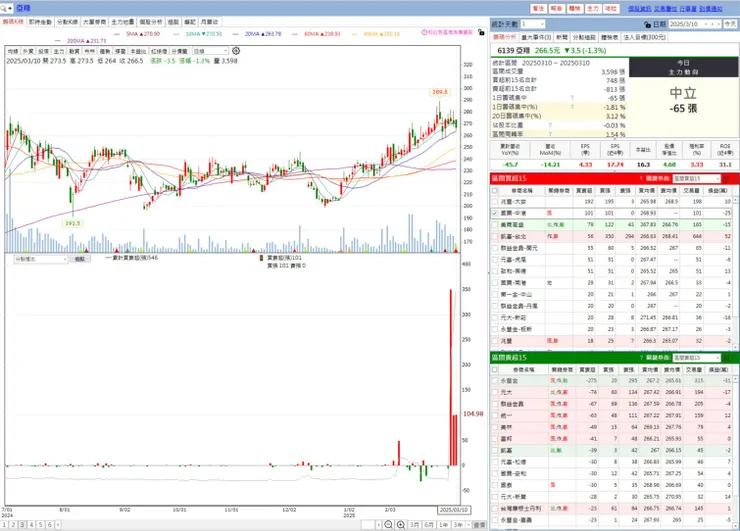Click the 5MA legend color line
740x531 pixels.
(117, 34)
